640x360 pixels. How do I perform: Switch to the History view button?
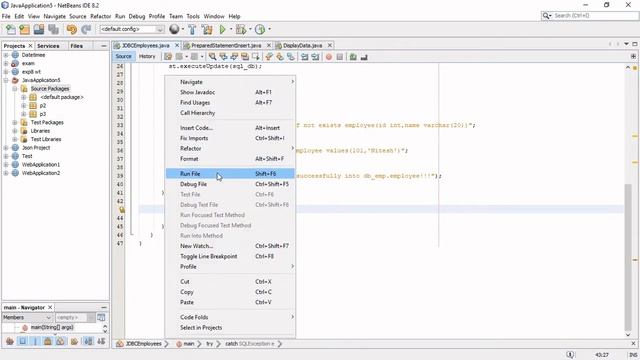pyautogui.click(x=147, y=56)
